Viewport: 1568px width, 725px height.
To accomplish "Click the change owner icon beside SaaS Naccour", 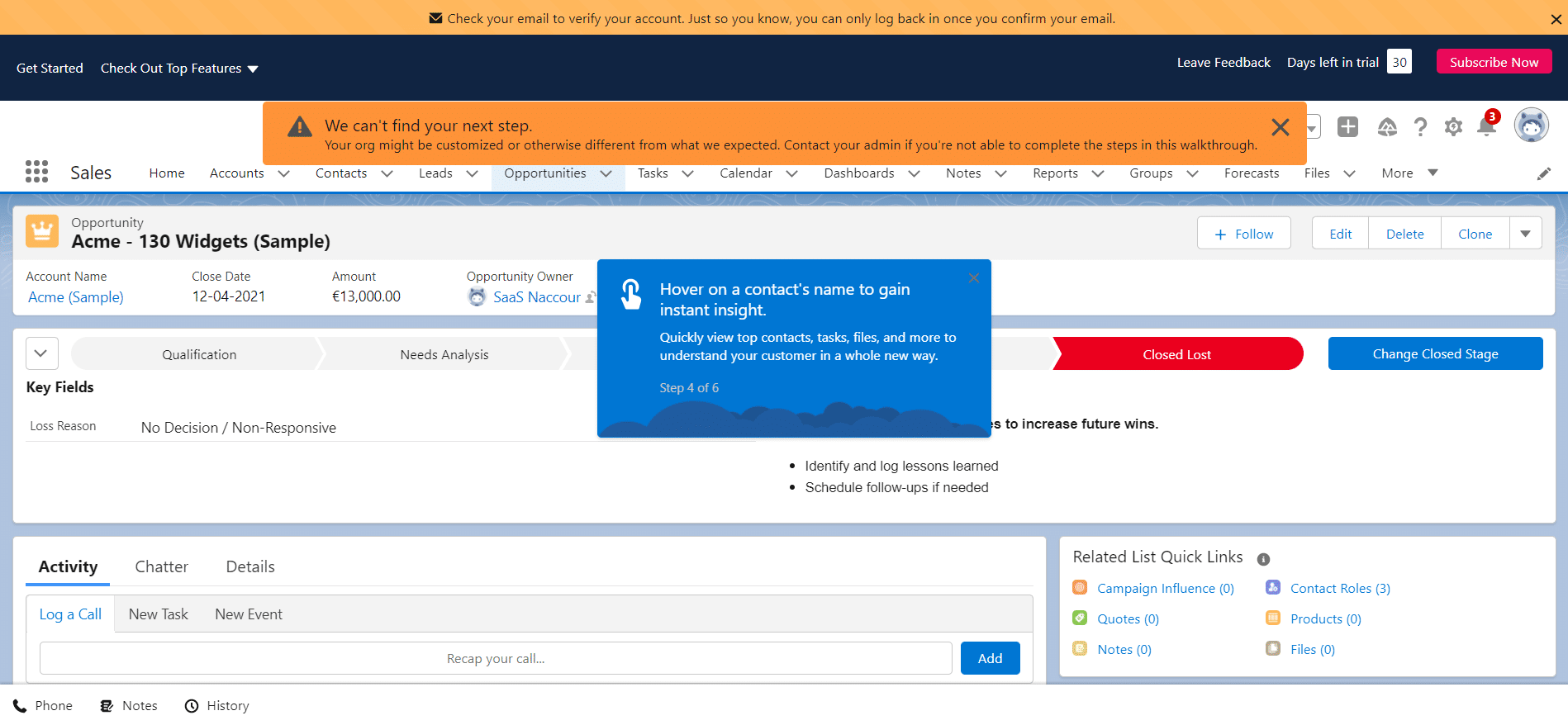I will [x=590, y=297].
